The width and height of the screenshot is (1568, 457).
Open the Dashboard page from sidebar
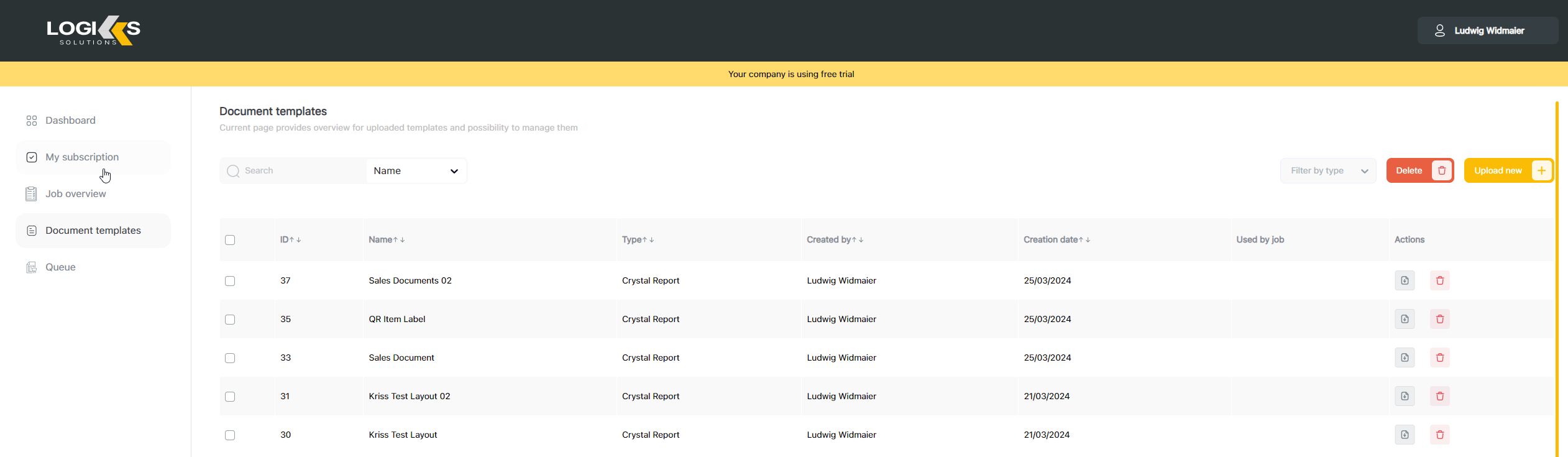coord(70,121)
